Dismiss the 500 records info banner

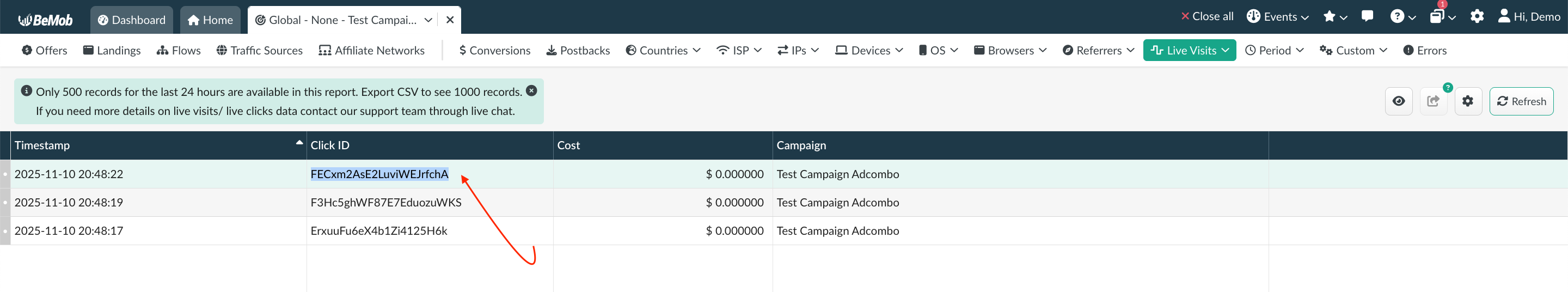coord(531,91)
